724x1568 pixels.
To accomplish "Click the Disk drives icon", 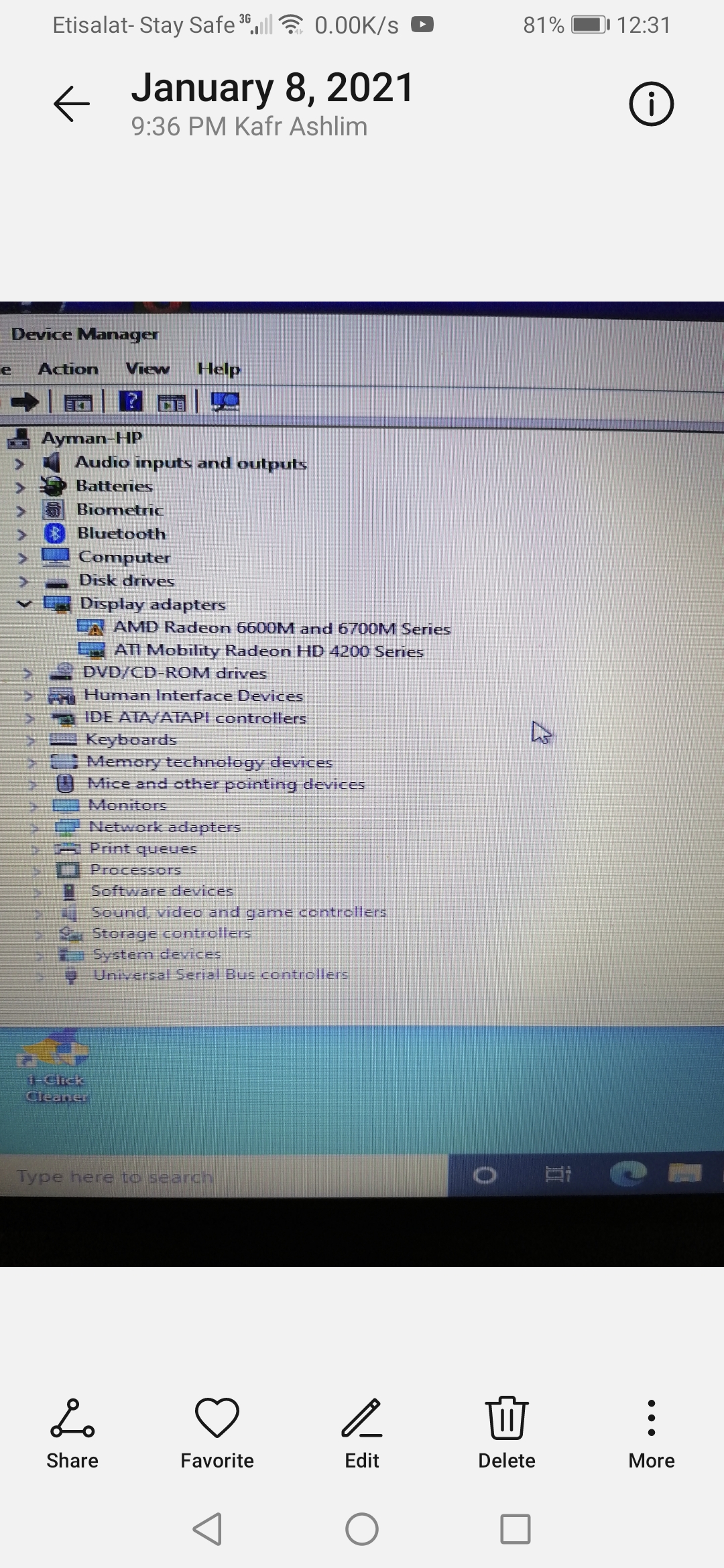I will [x=57, y=582].
